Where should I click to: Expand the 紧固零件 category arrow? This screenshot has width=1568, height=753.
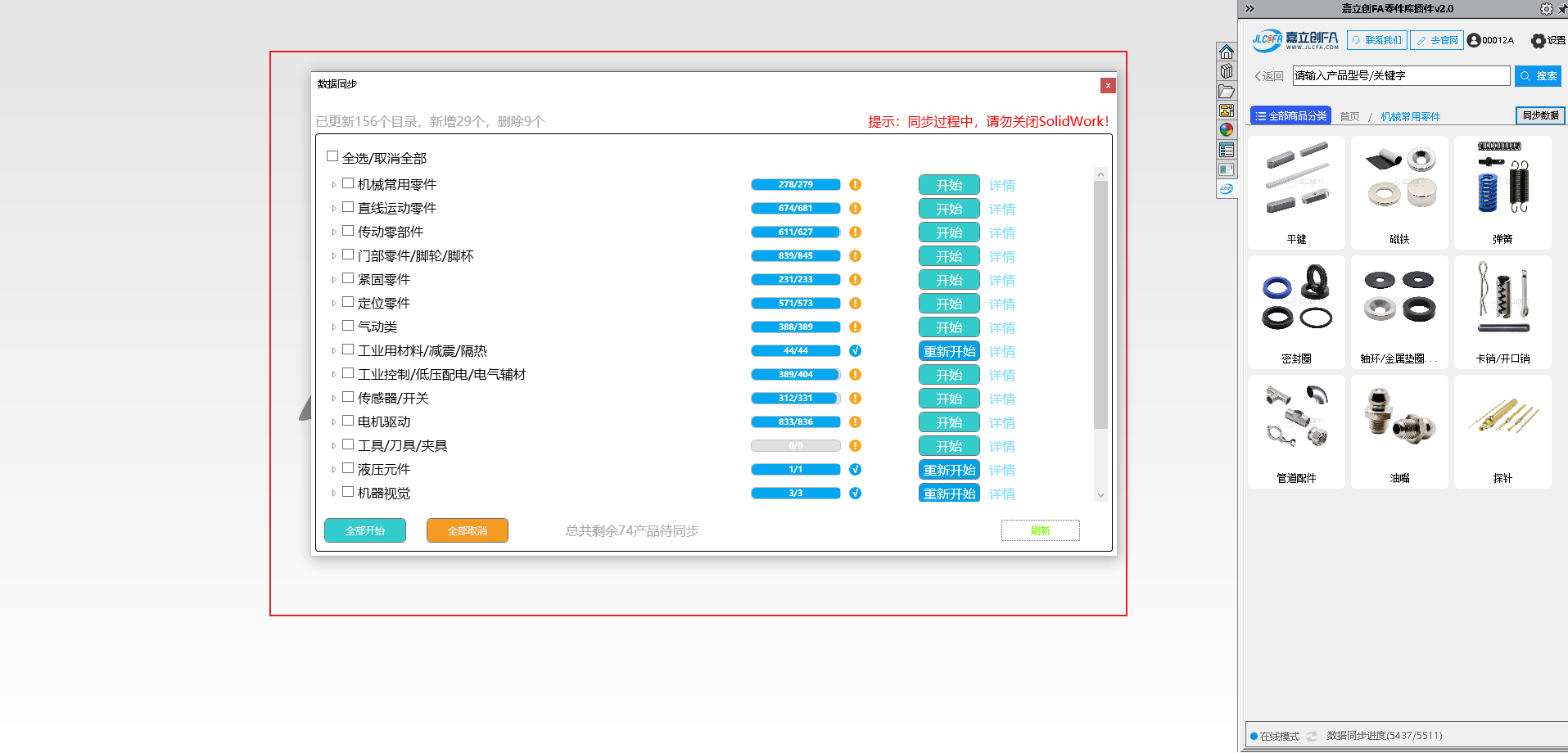point(333,280)
